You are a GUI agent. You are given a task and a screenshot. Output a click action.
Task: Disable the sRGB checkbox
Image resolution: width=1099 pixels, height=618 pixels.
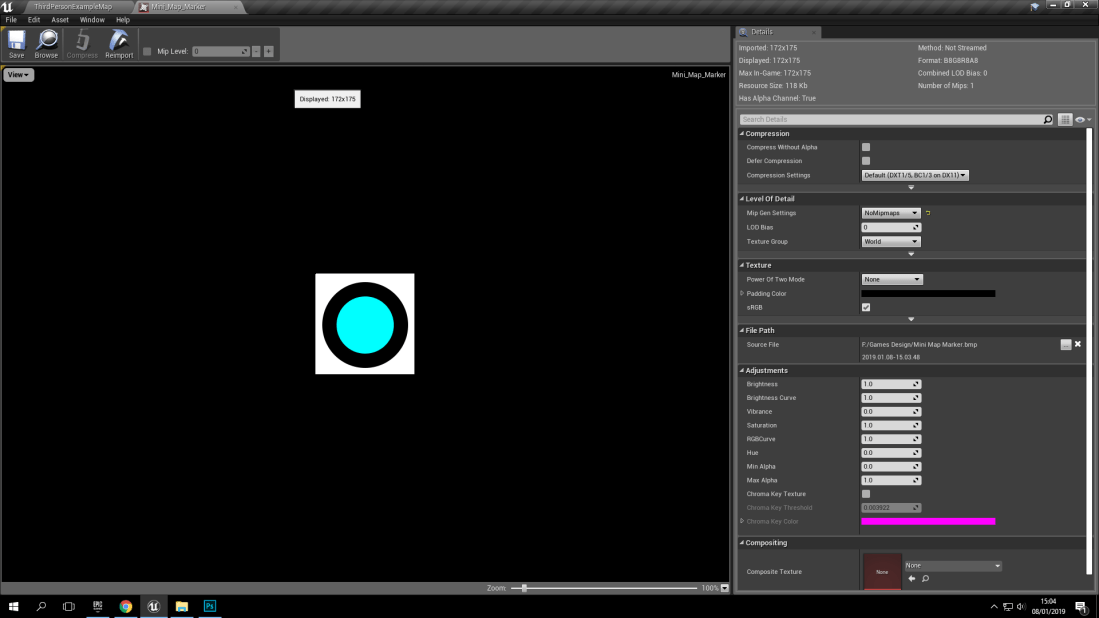[865, 307]
